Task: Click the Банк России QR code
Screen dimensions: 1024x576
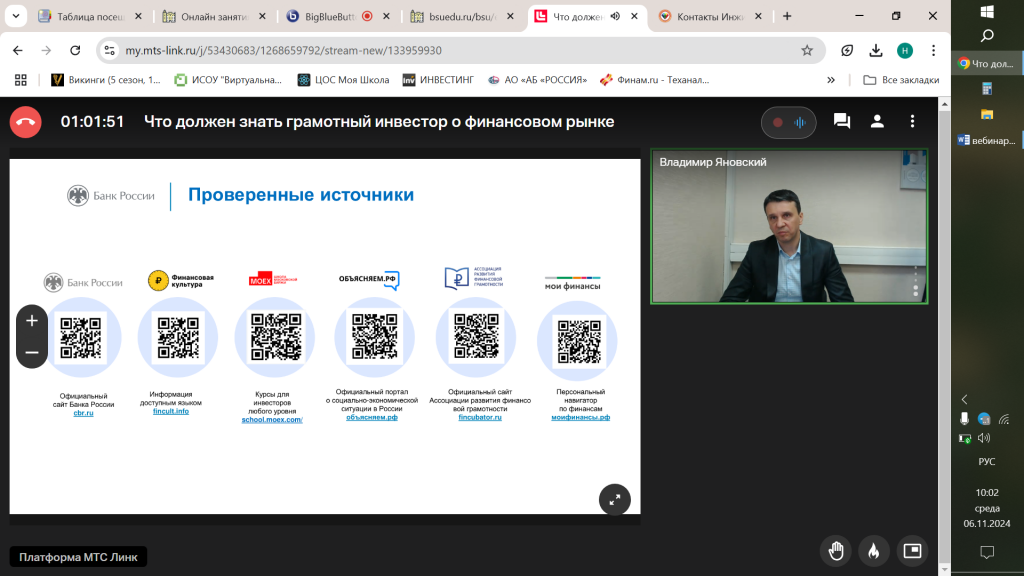Action: tap(81, 338)
